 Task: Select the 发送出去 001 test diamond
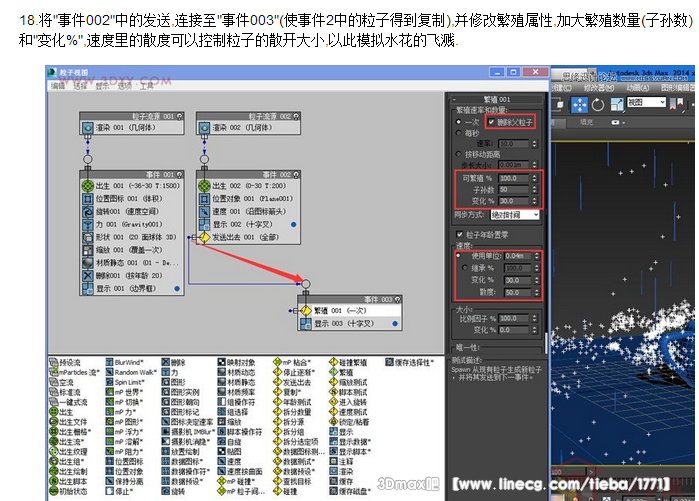[x=204, y=238]
